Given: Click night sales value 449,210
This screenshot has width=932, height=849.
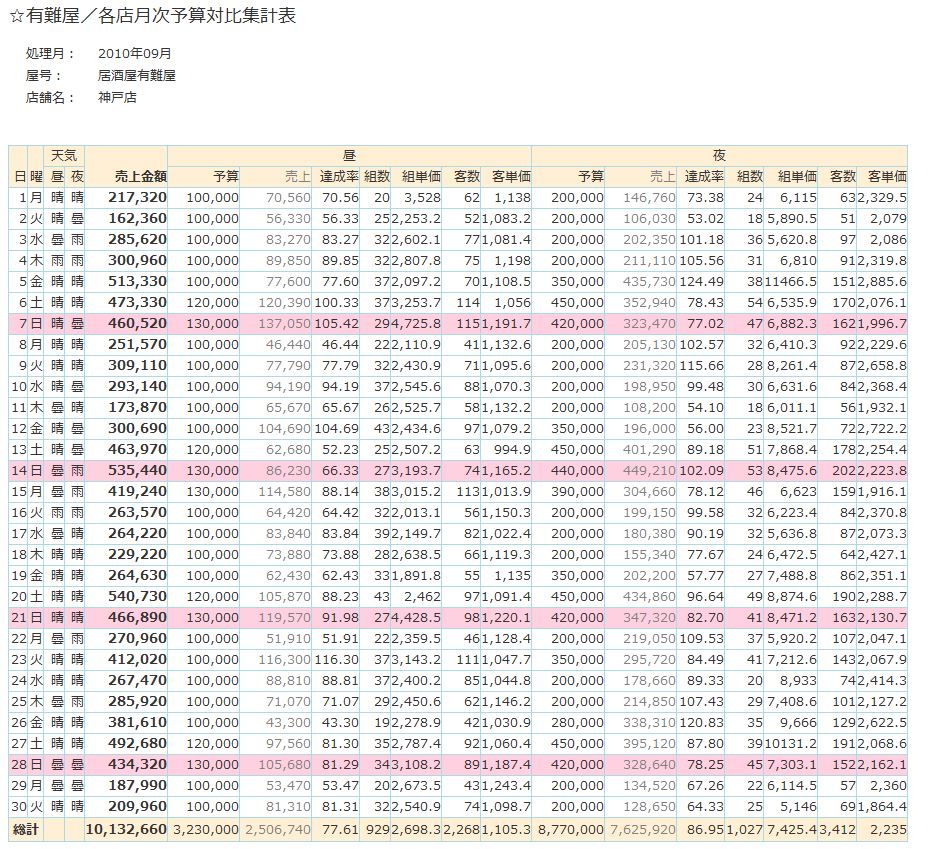Looking at the screenshot, I should 649,470.
